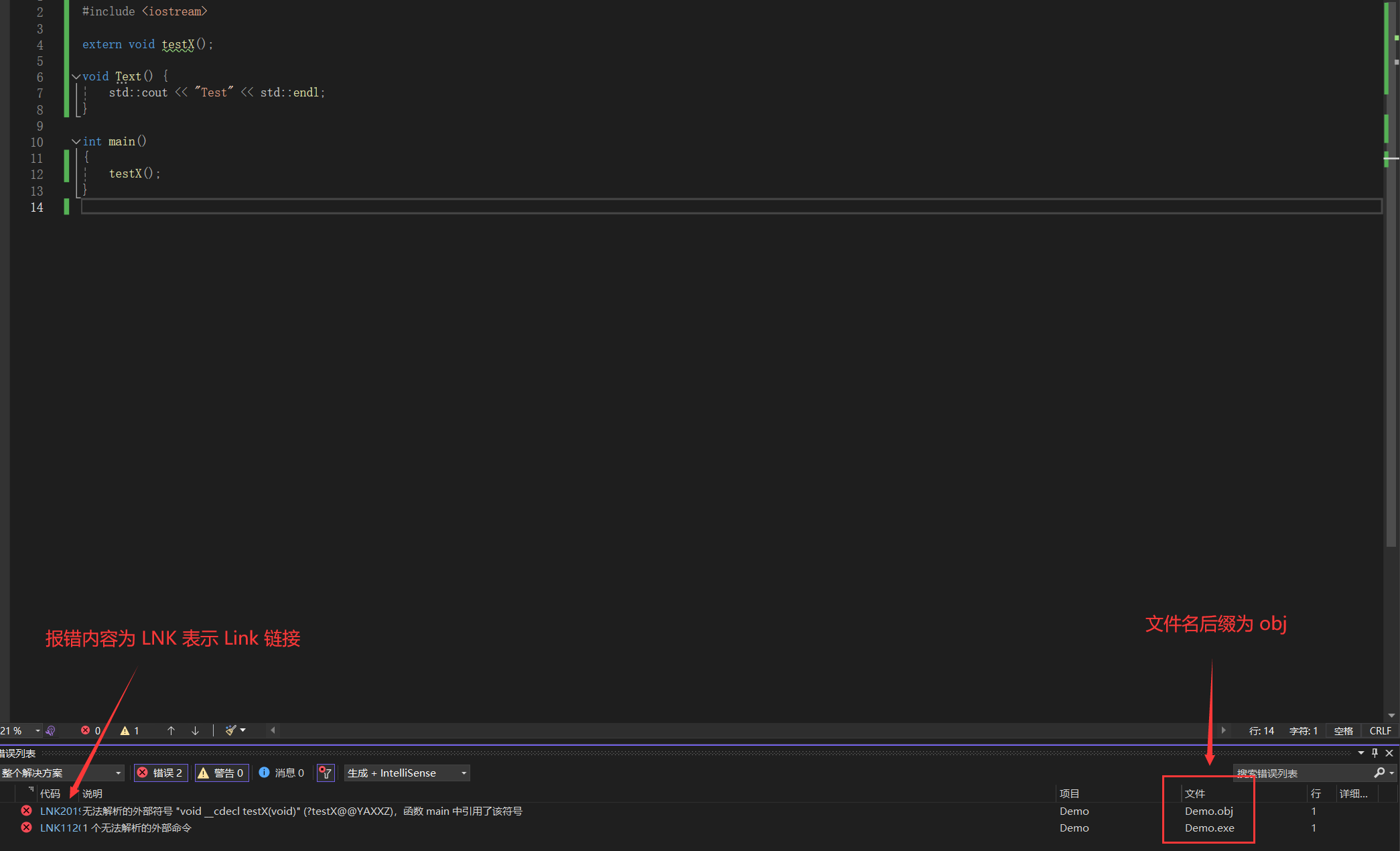
Task: Collapse the void Text() function
Action: 76,76
